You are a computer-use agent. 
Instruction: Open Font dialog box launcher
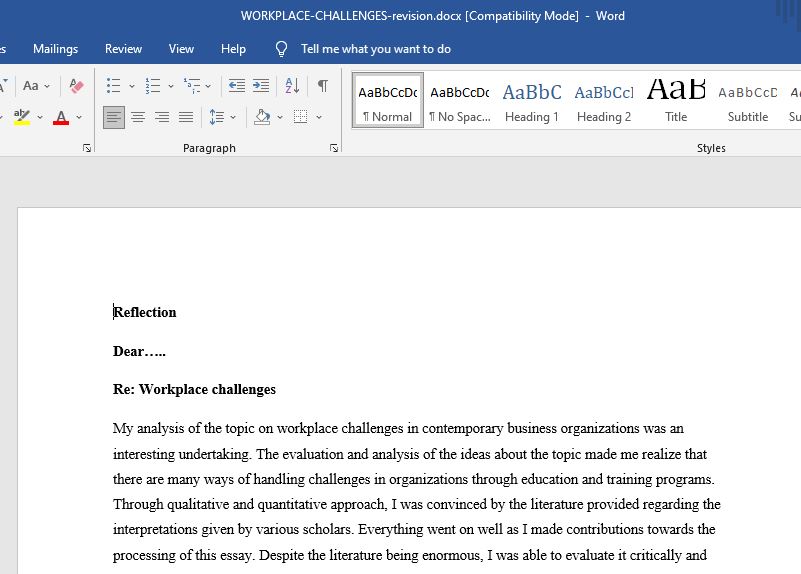click(87, 148)
